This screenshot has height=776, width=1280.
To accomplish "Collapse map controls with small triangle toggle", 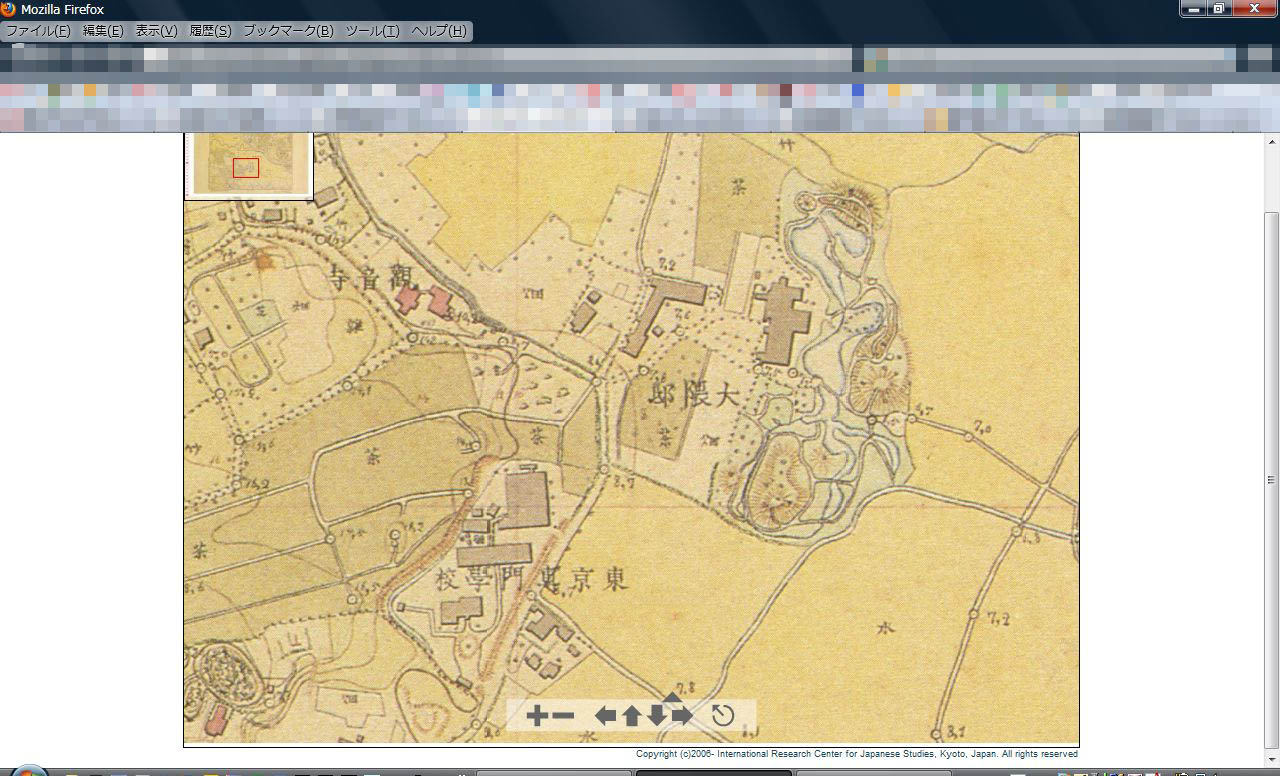I will click(672, 697).
